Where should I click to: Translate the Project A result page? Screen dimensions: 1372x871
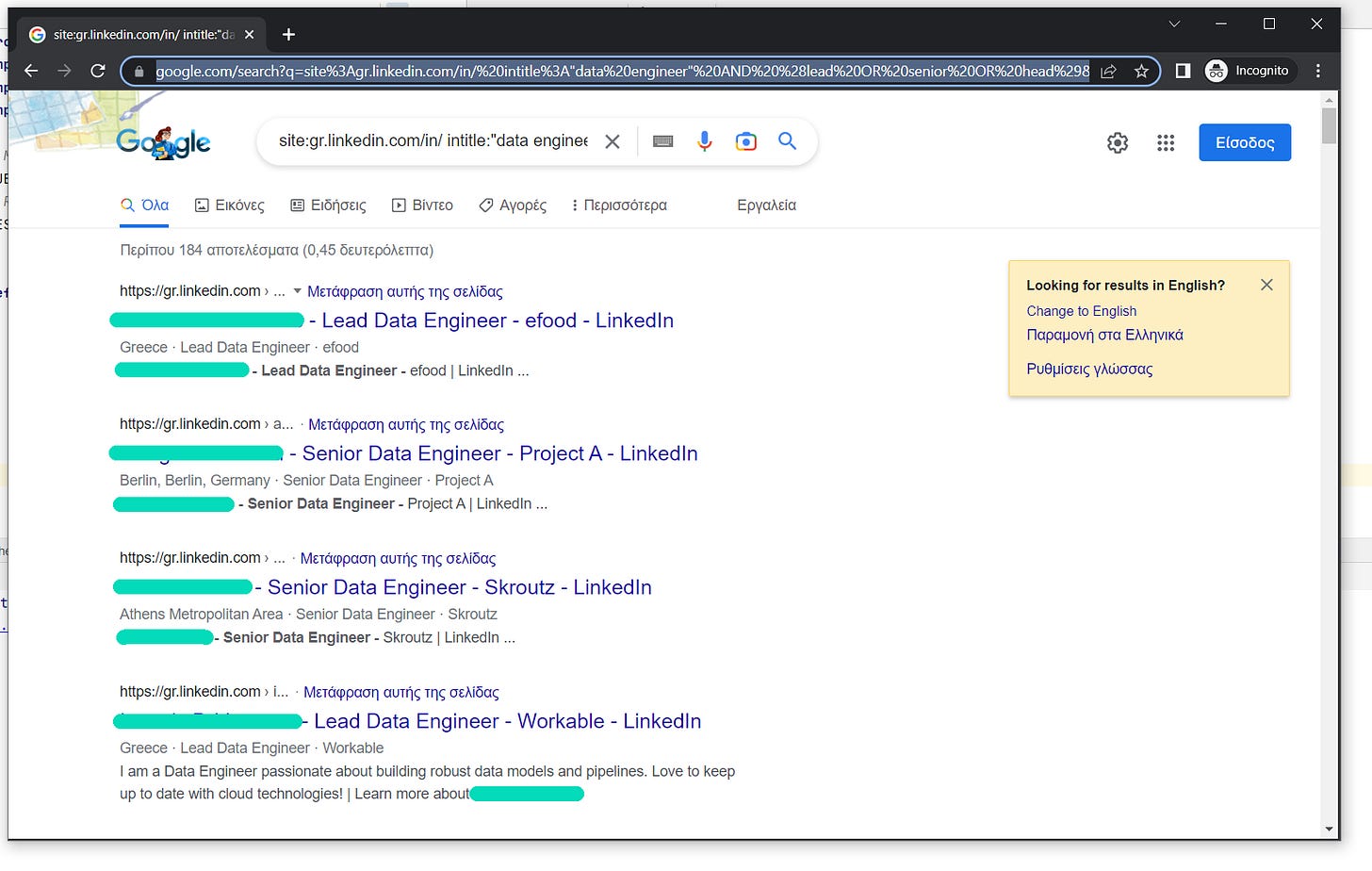pos(406,425)
